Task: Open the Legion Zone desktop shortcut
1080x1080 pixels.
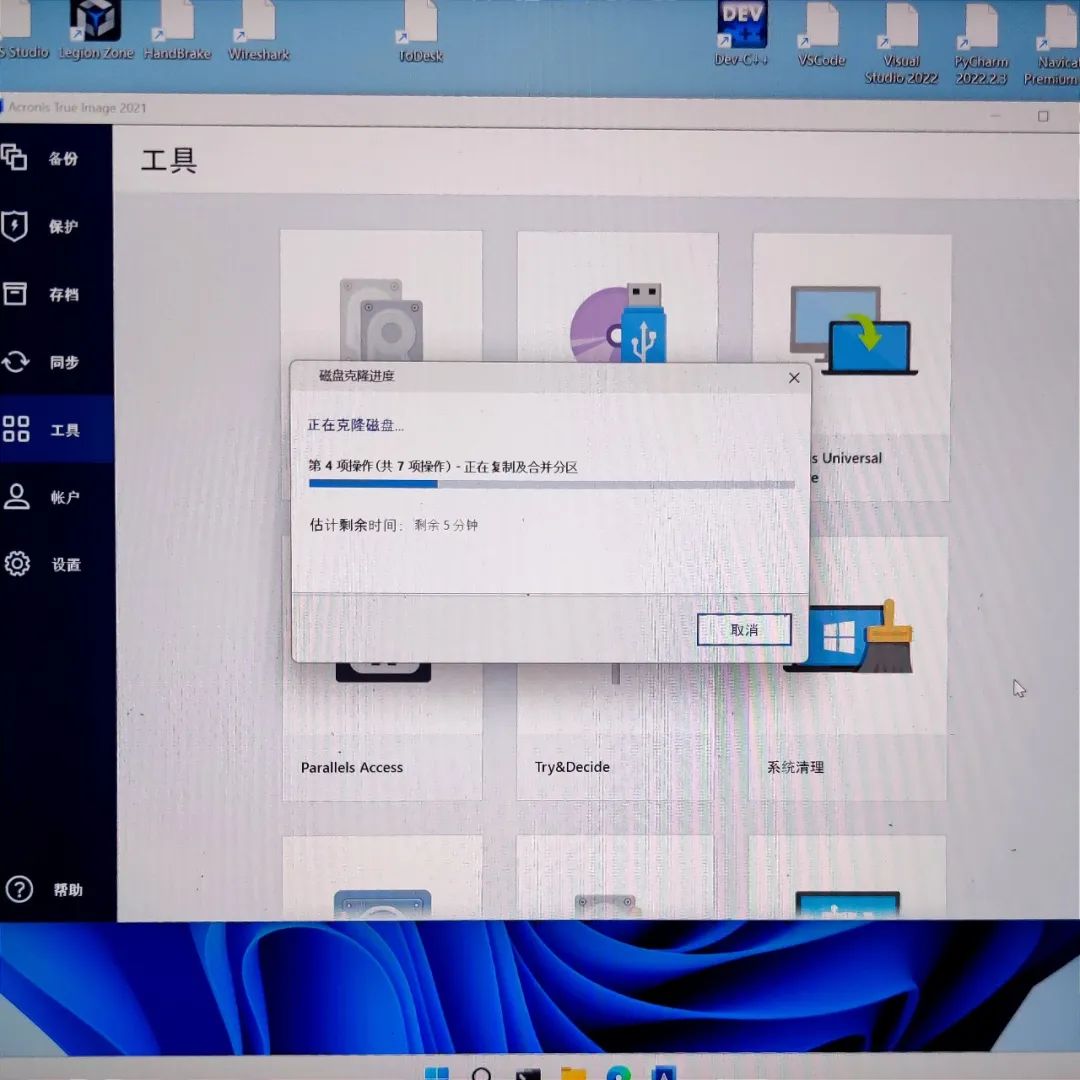Action: (96, 31)
